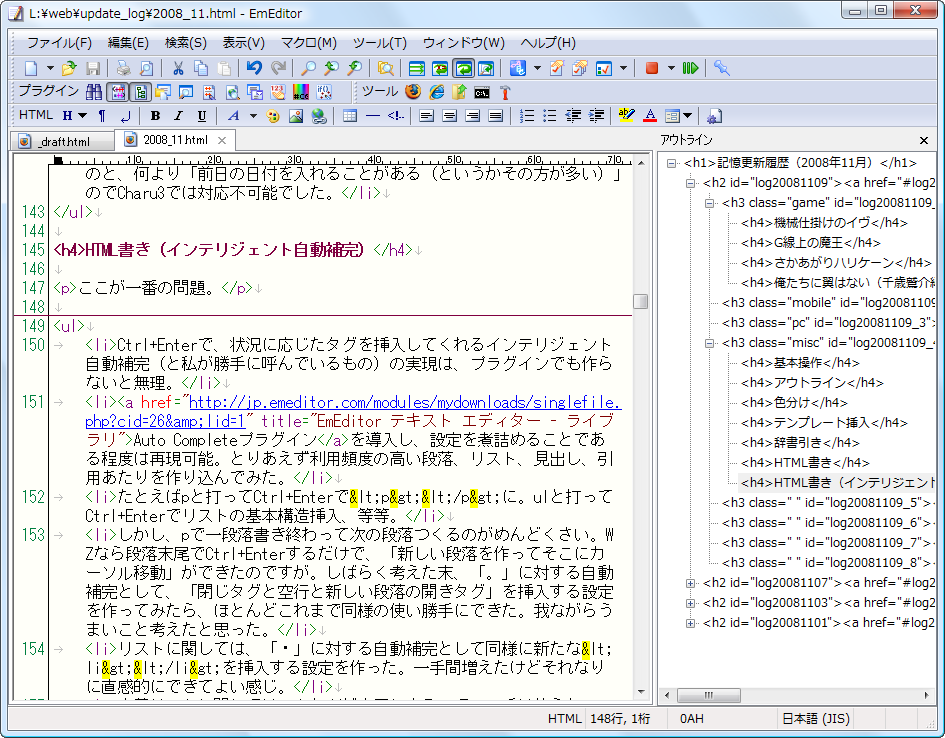945x738 pixels.
Task: Open the record macro dropdown arrow
Action: click(x=671, y=68)
